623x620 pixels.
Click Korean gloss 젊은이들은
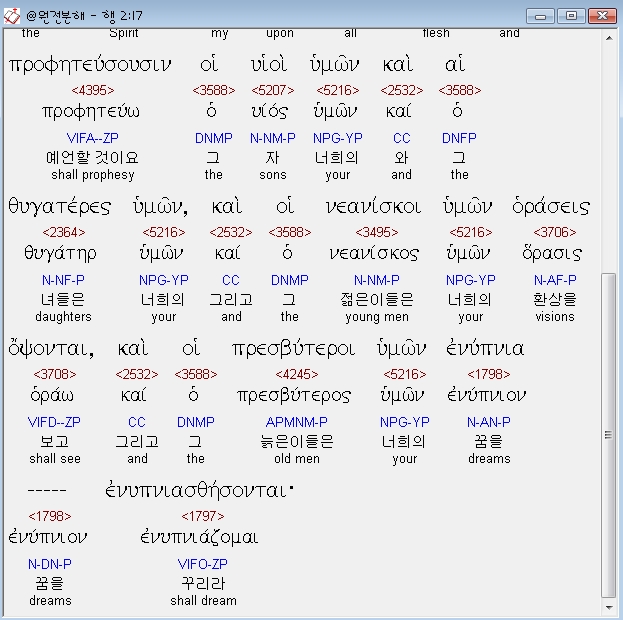click(x=377, y=300)
